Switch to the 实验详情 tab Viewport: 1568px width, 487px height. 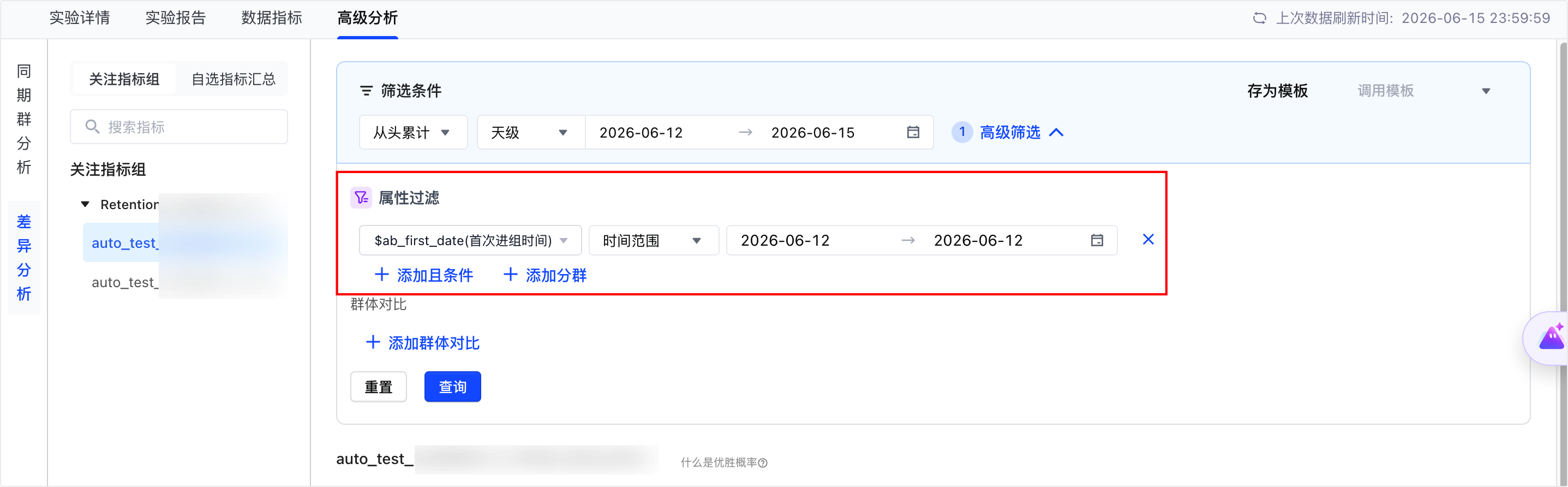(x=80, y=18)
